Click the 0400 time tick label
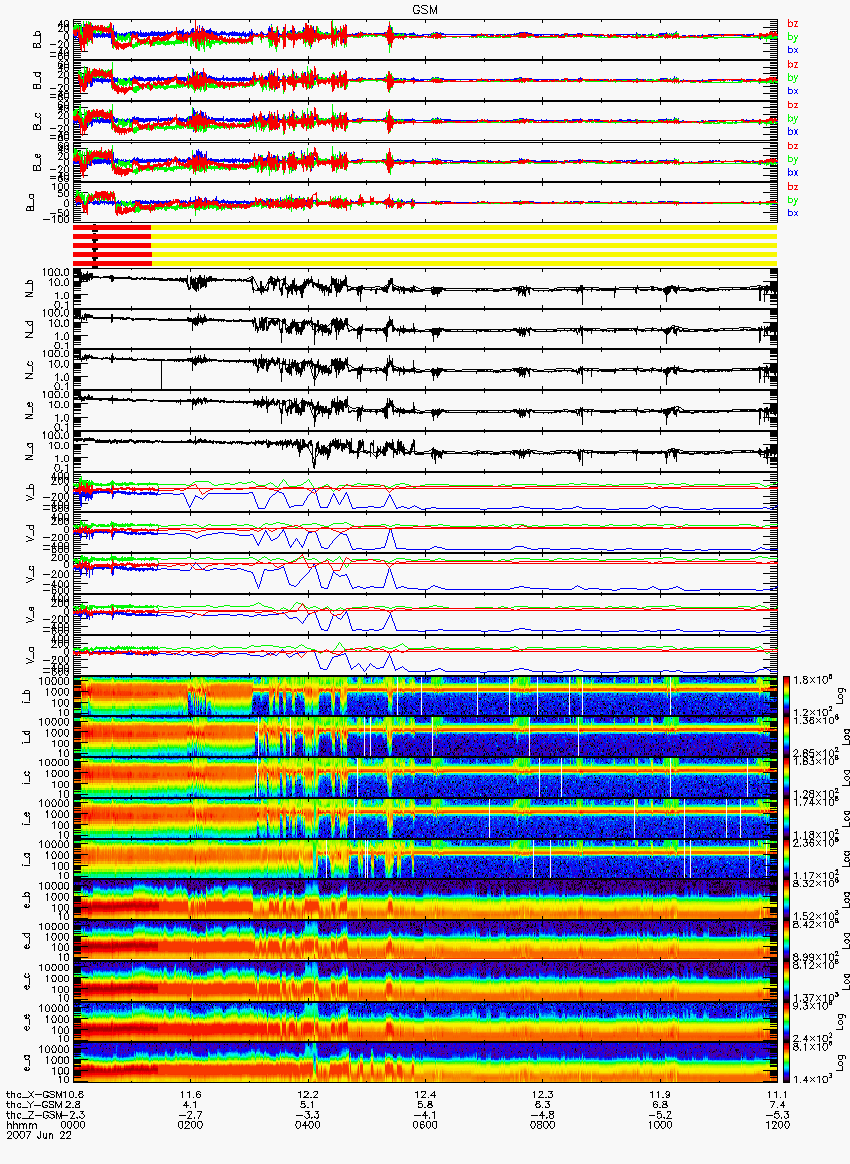This screenshot has height=1164, width=850. [x=308, y=1125]
